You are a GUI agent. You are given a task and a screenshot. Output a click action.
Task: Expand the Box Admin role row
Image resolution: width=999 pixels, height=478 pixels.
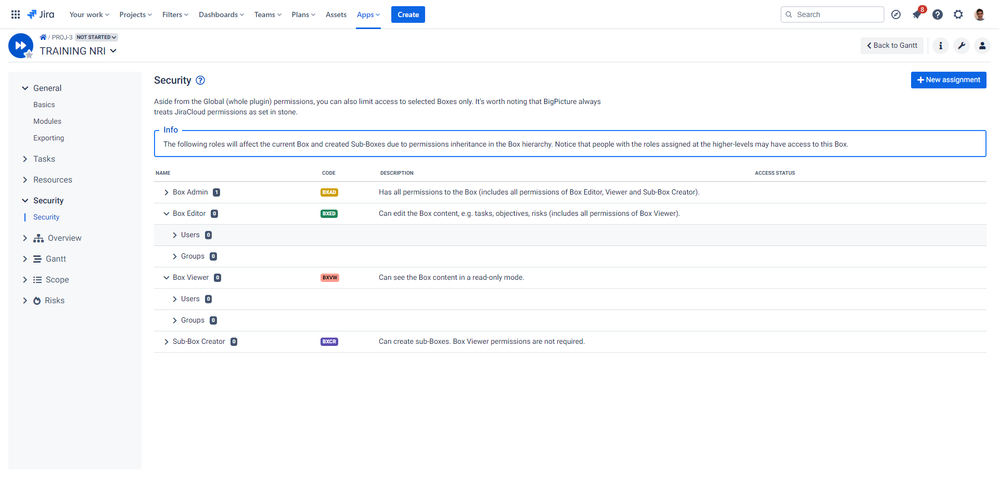[166, 192]
